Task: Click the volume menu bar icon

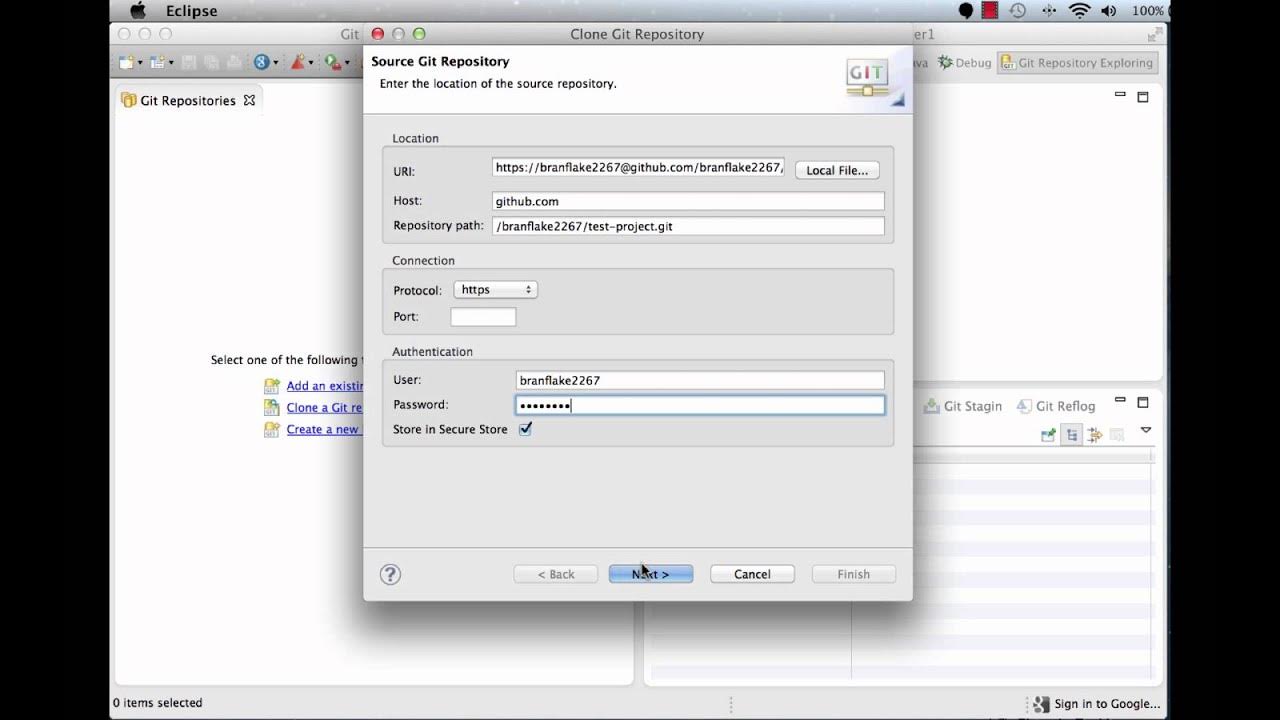Action: tap(1108, 11)
